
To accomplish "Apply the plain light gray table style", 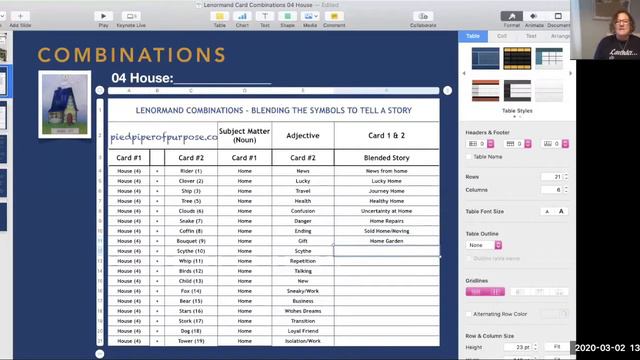I will 549,91.
